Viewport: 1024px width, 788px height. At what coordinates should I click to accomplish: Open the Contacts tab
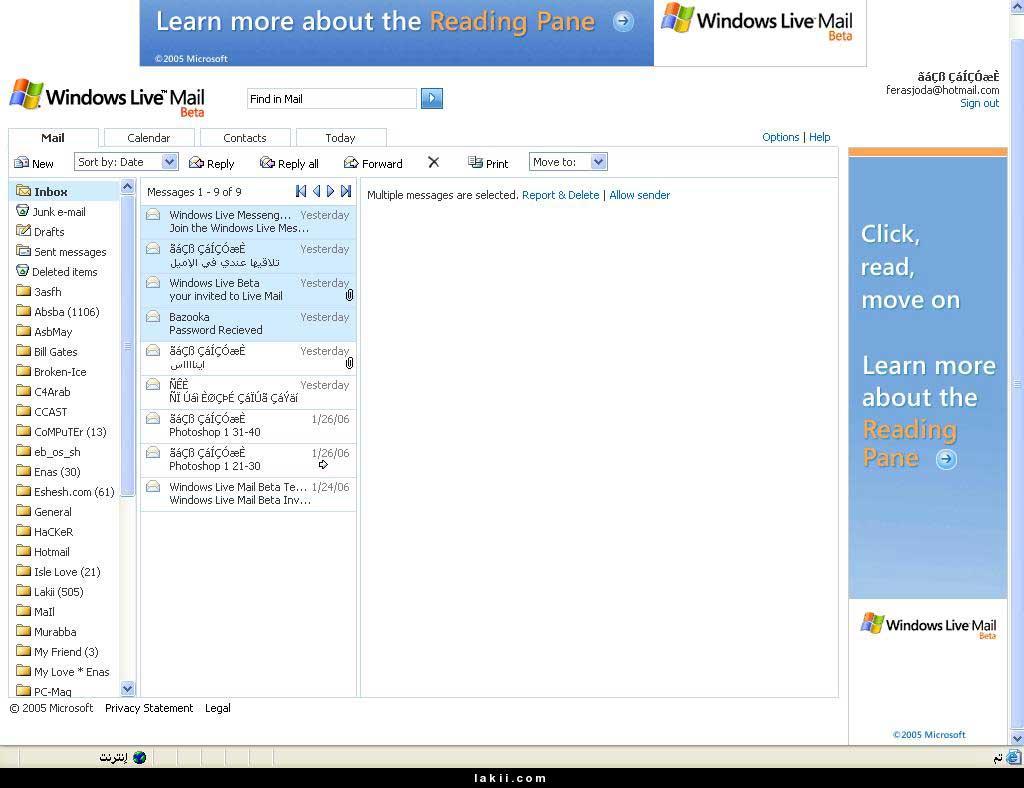[x=245, y=138]
